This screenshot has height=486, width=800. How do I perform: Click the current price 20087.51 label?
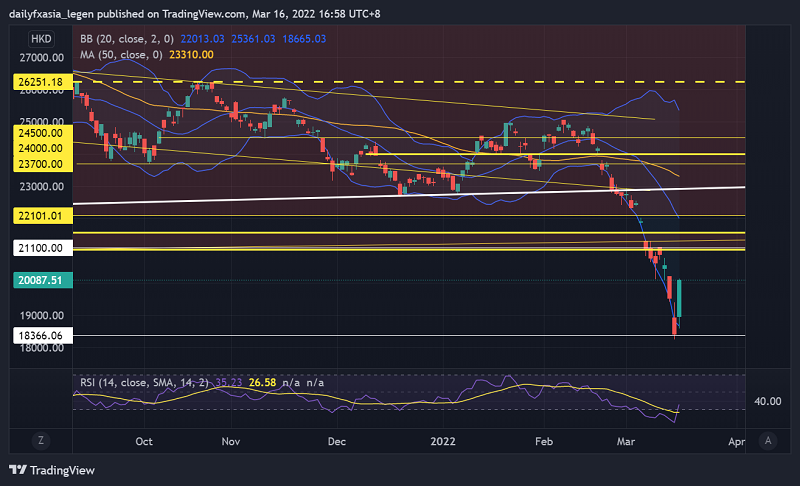click(43, 280)
